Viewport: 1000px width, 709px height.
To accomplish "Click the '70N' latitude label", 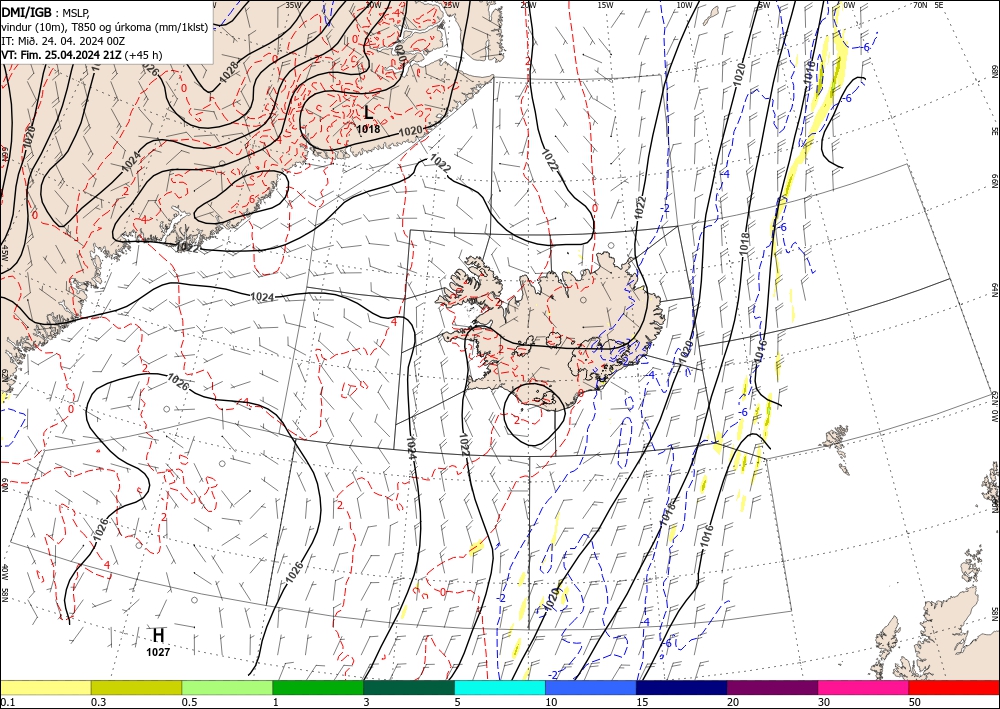I will point(920,5).
